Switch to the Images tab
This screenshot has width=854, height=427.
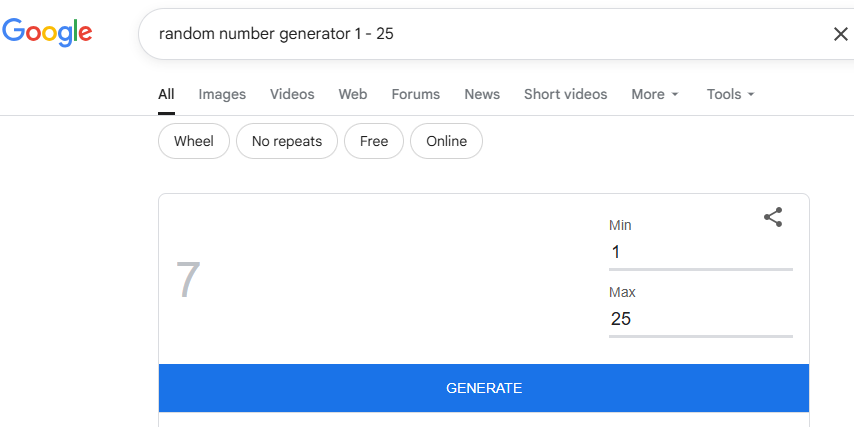[222, 94]
